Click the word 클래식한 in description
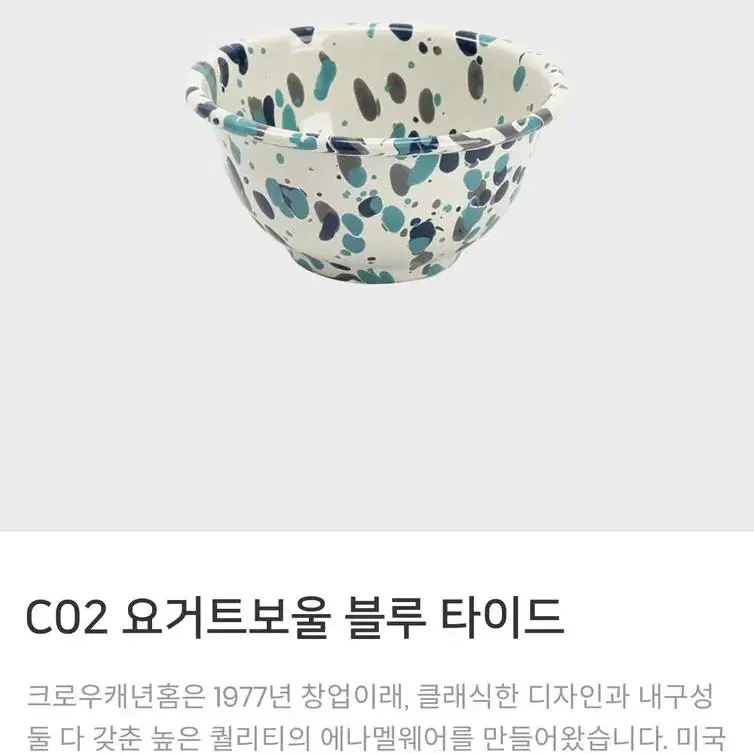 (468, 696)
